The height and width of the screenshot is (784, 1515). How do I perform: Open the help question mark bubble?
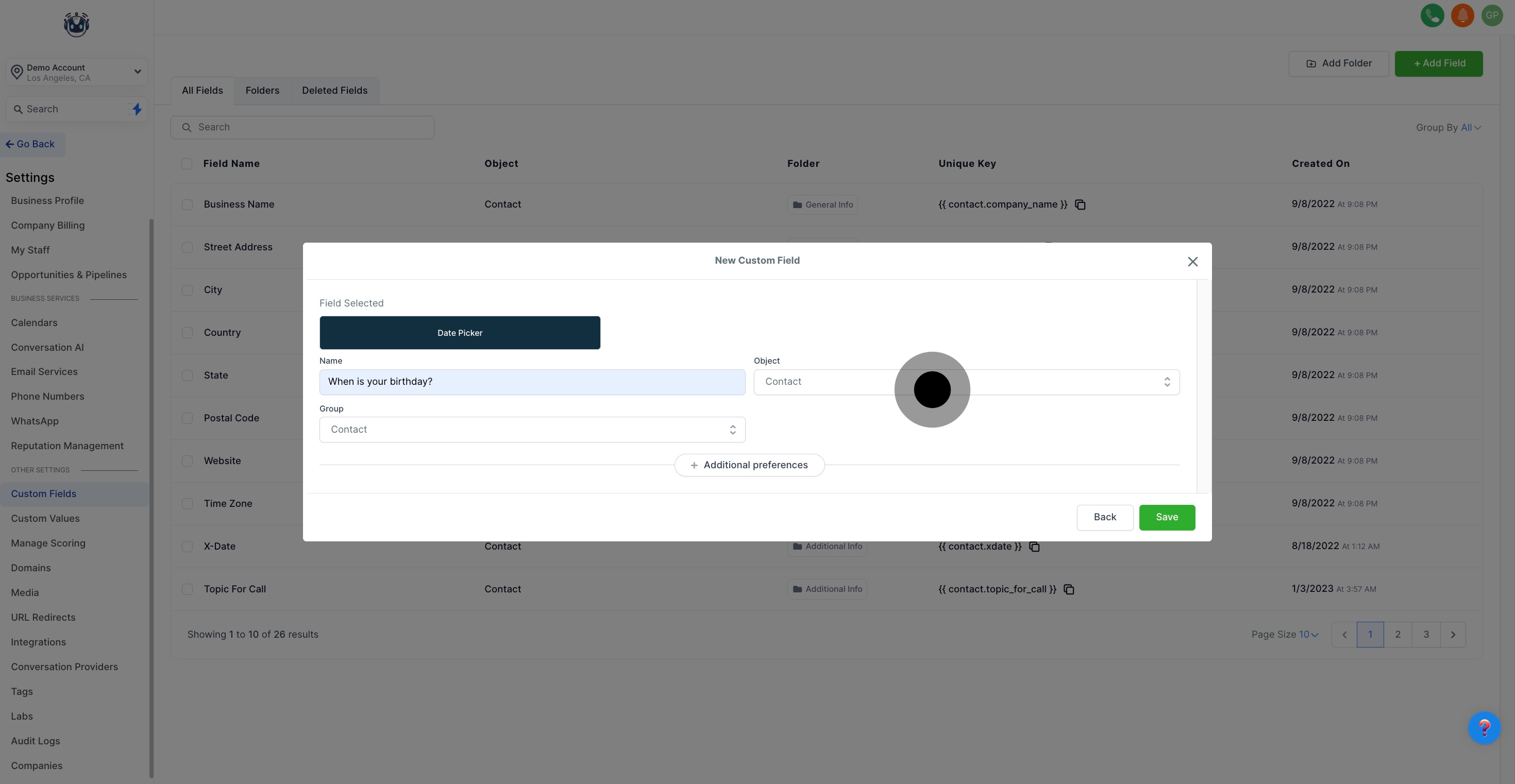coord(1485,727)
